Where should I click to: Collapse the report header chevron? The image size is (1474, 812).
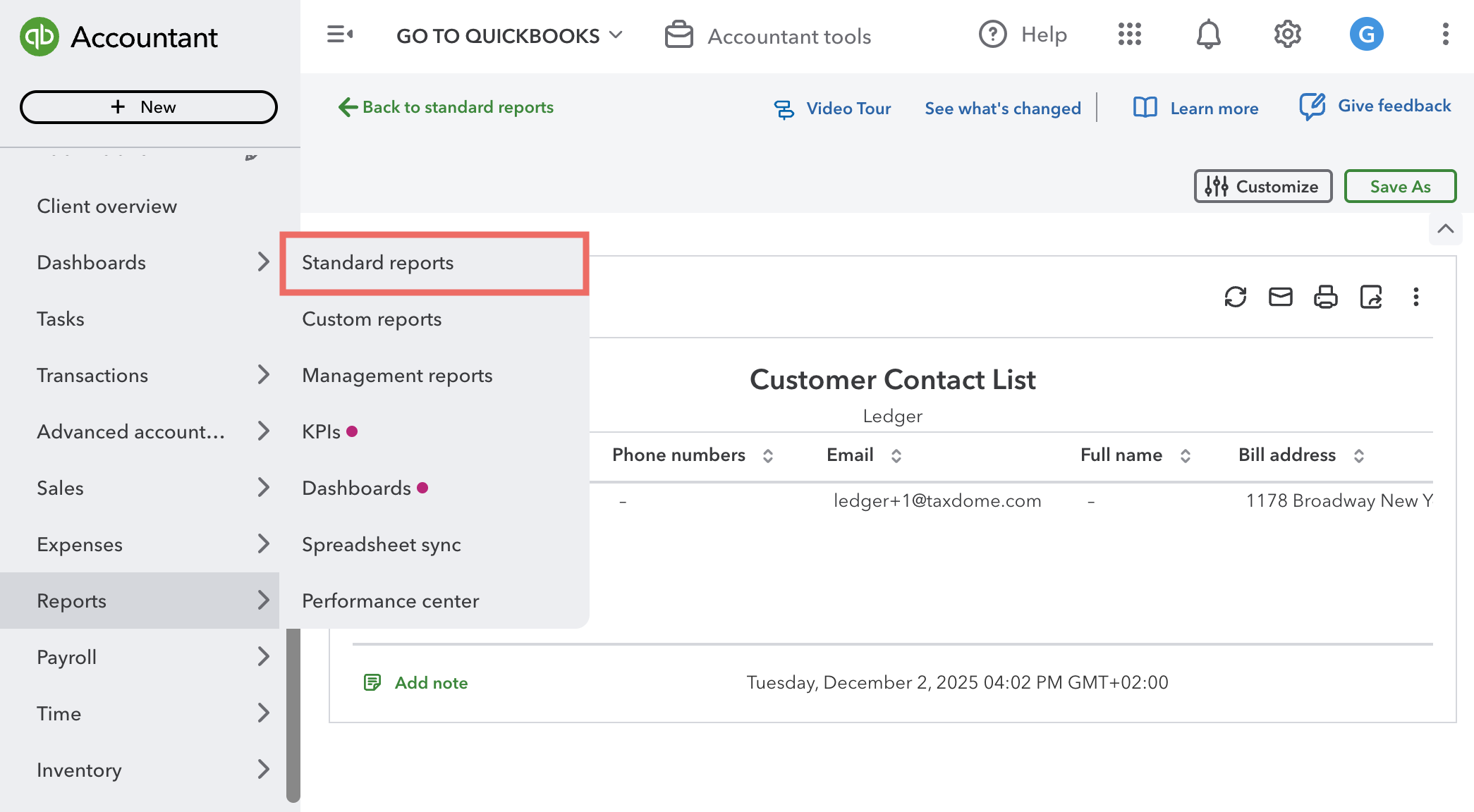click(1445, 229)
